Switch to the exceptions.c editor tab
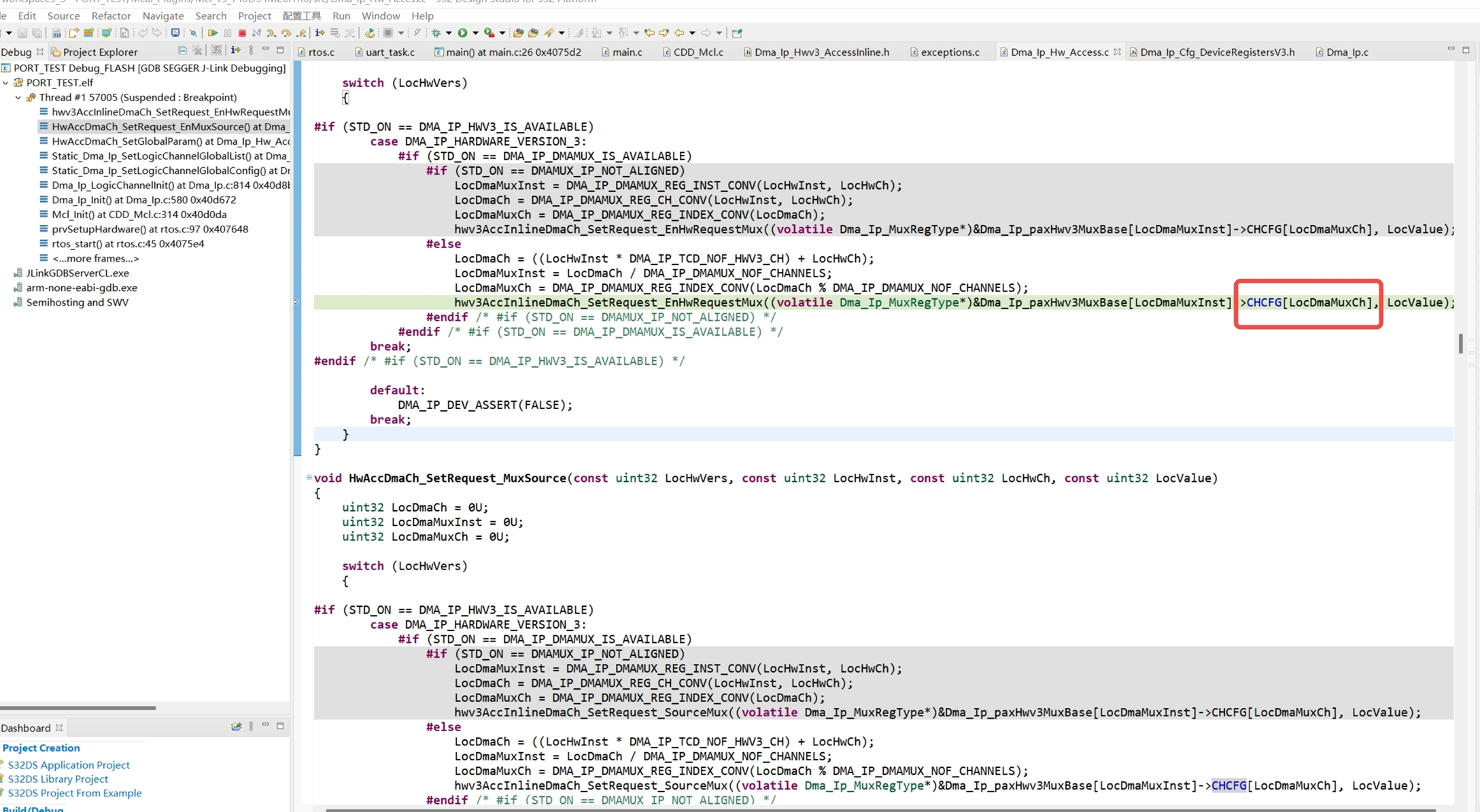The height and width of the screenshot is (812, 1480). pyautogui.click(x=950, y=52)
